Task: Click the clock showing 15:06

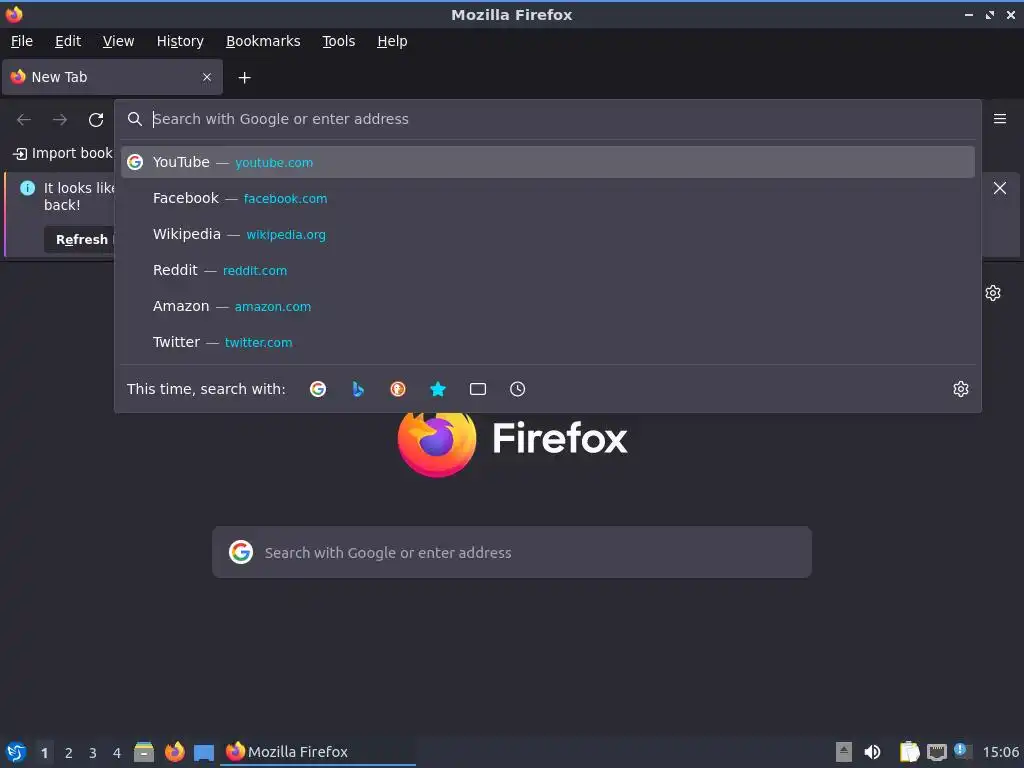Action: click(x=1000, y=752)
